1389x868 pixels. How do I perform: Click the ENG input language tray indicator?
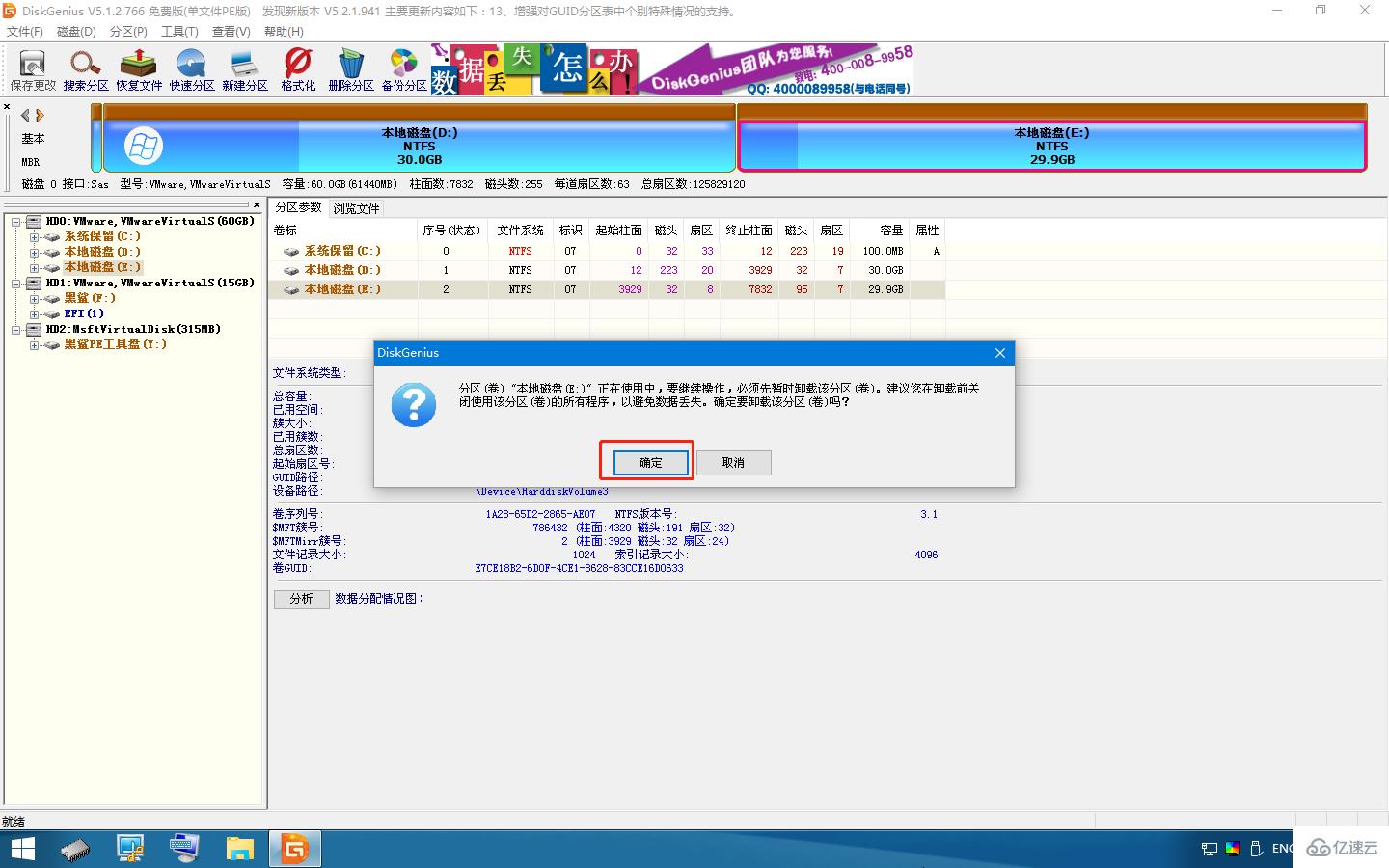click(1282, 849)
